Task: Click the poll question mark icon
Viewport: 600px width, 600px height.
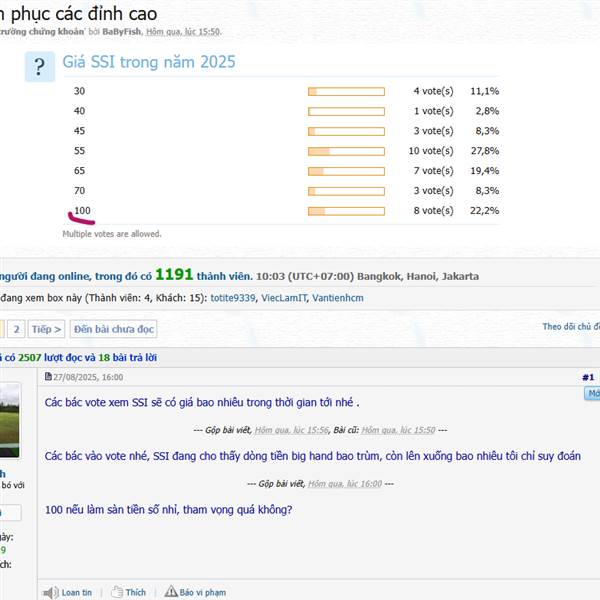Action: [x=40, y=67]
